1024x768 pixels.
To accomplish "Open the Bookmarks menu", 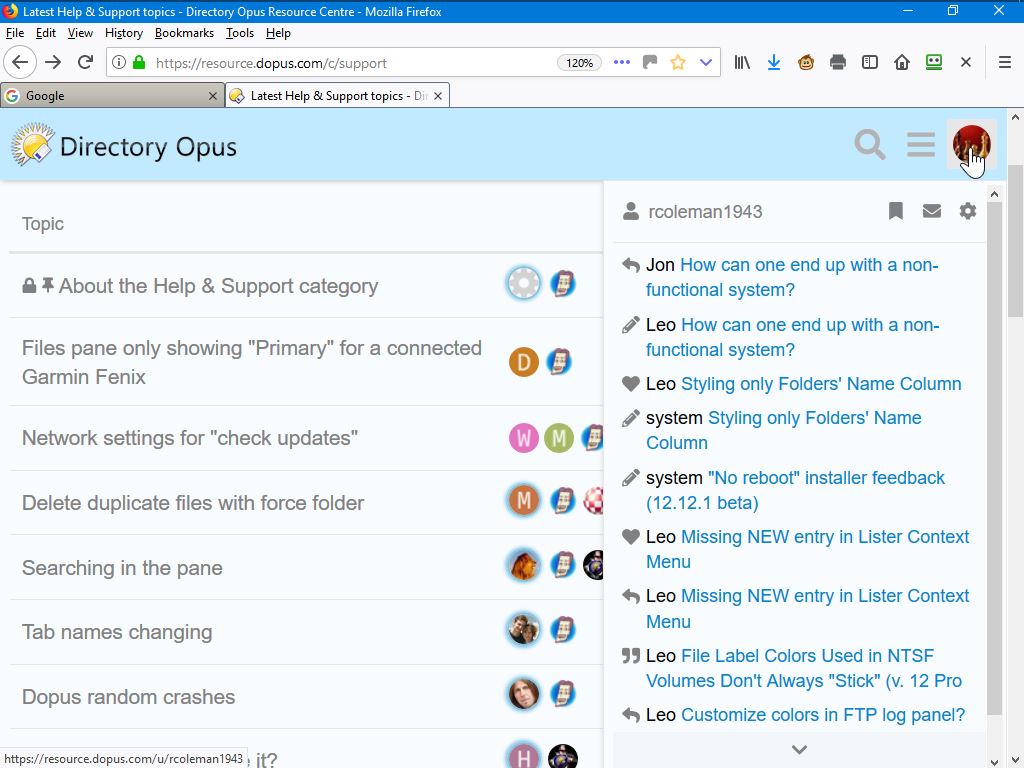I will pyautogui.click(x=184, y=33).
